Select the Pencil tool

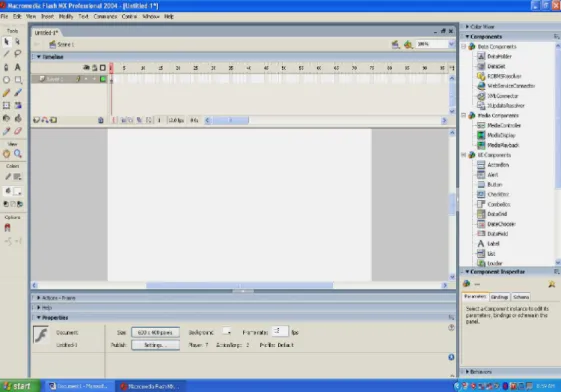6,93
